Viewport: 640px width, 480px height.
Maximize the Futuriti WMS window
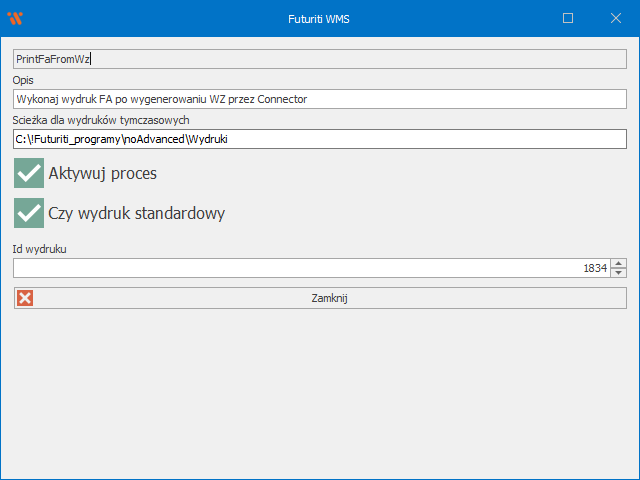568,18
